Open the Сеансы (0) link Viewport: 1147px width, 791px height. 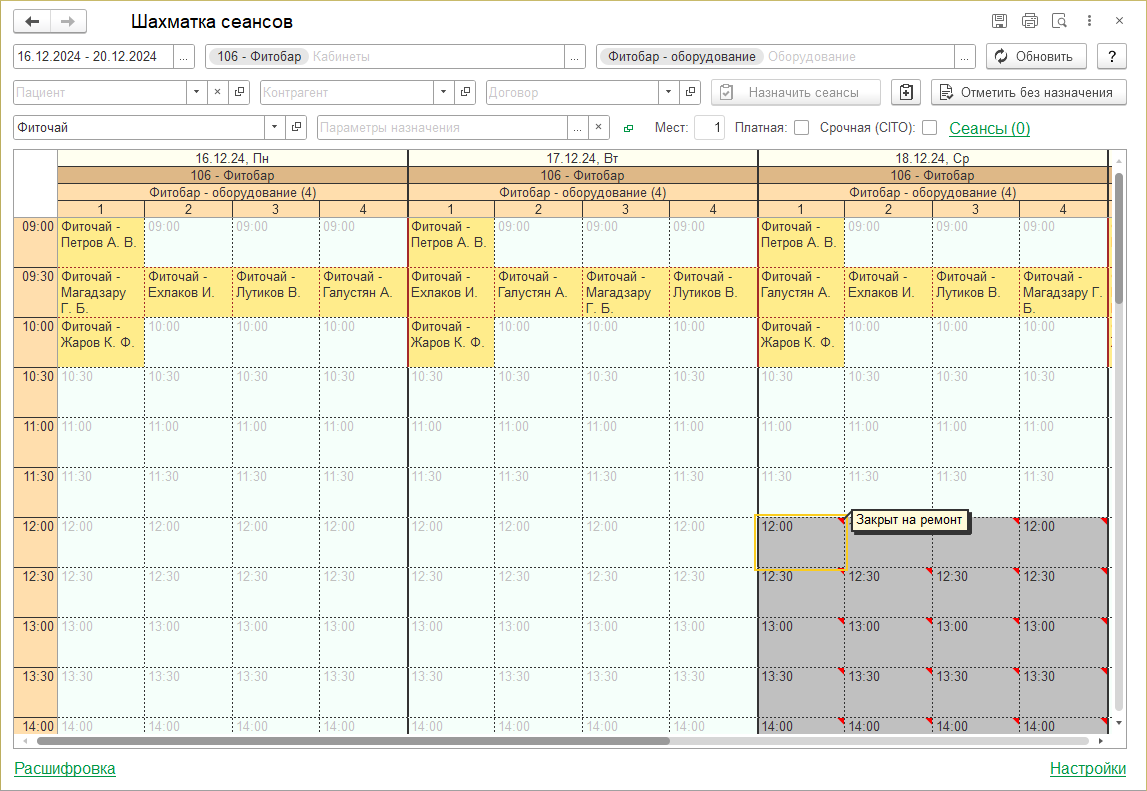[989, 128]
